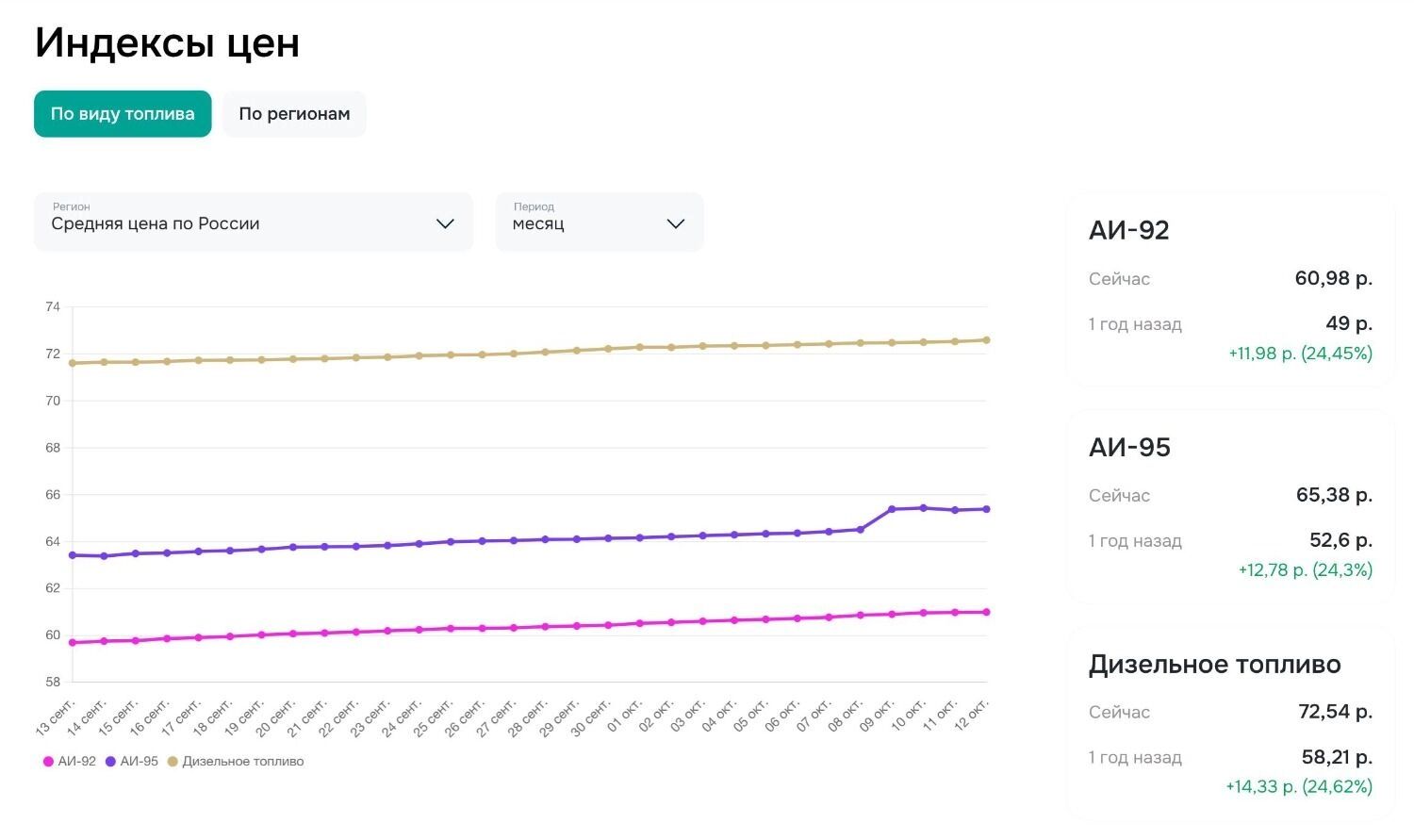This screenshot has width=1414, height=840.
Task: Click the chevron arrow in the Регион selector
Action: (445, 223)
